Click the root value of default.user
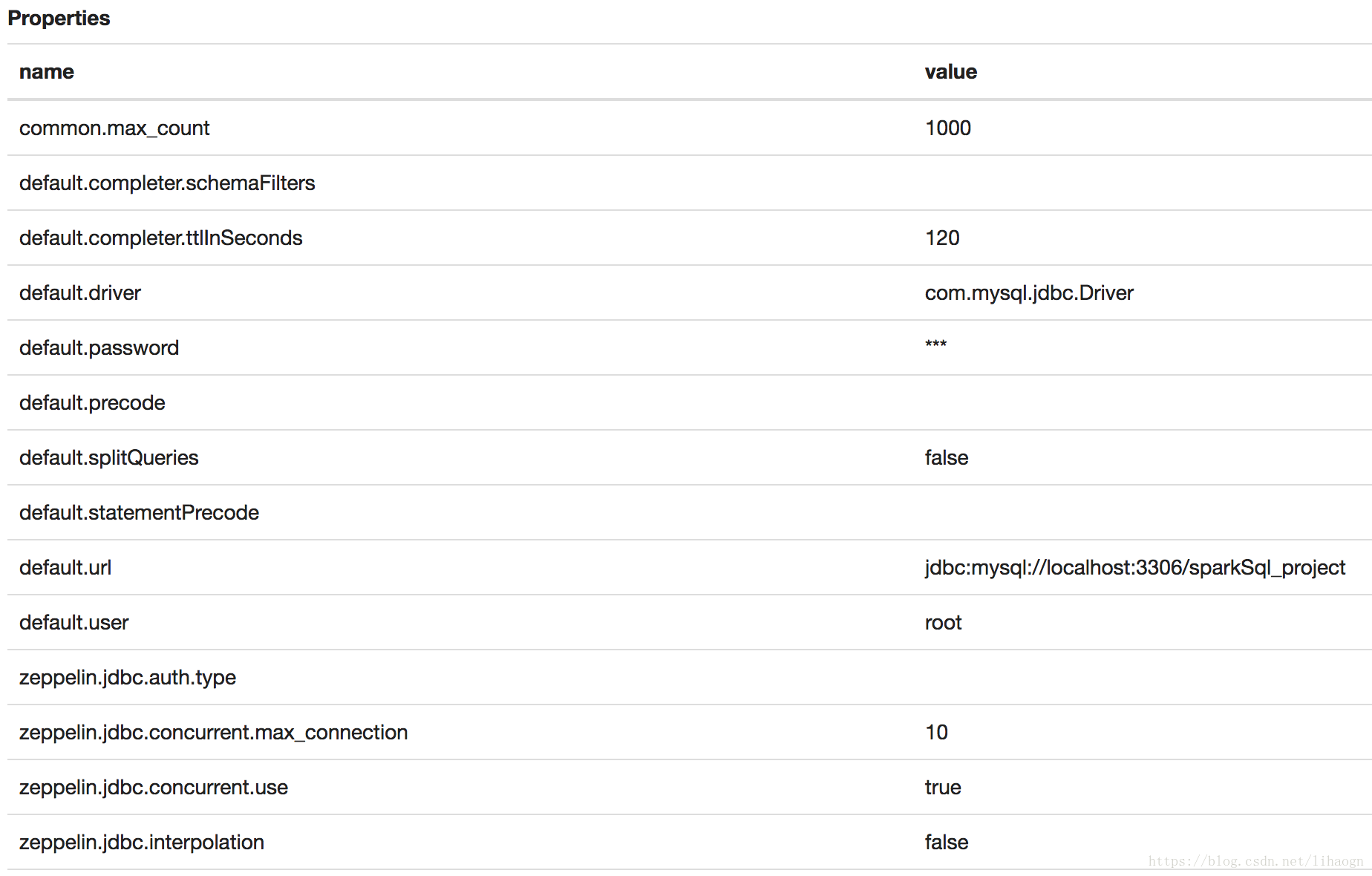The height and width of the screenshot is (876, 1372). (x=943, y=623)
